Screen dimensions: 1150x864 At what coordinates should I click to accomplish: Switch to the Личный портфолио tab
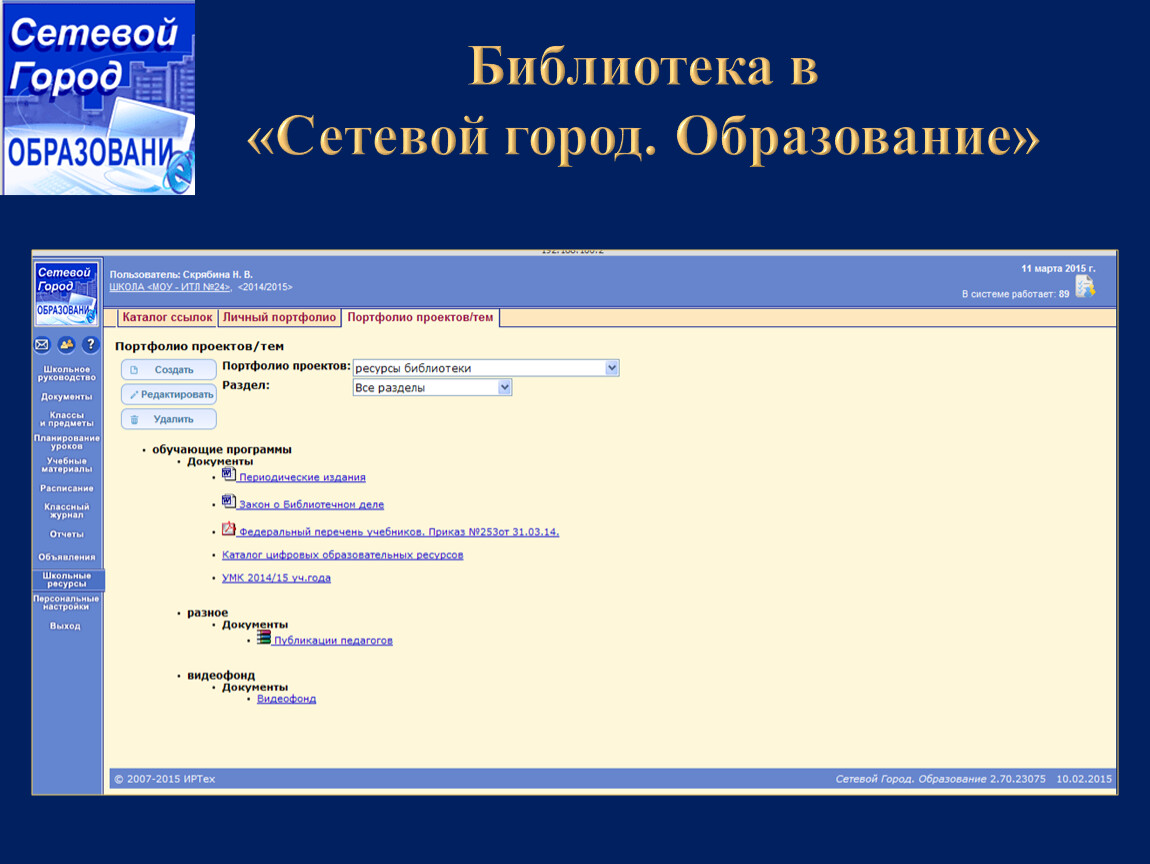pyautogui.click(x=279, y=318)
